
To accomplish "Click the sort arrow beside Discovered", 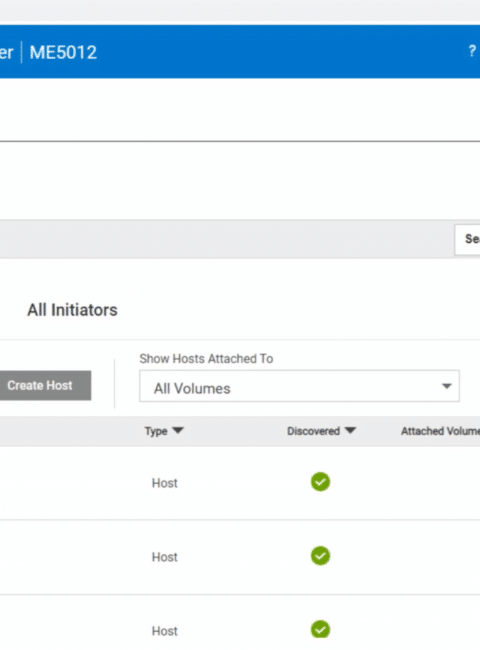I will [x=350, y=430].
